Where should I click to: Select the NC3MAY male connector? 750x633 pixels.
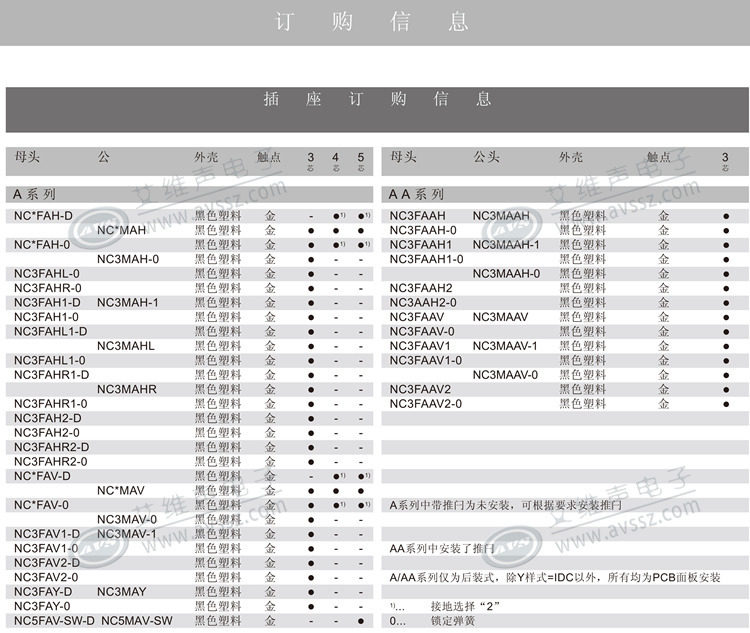121,592
